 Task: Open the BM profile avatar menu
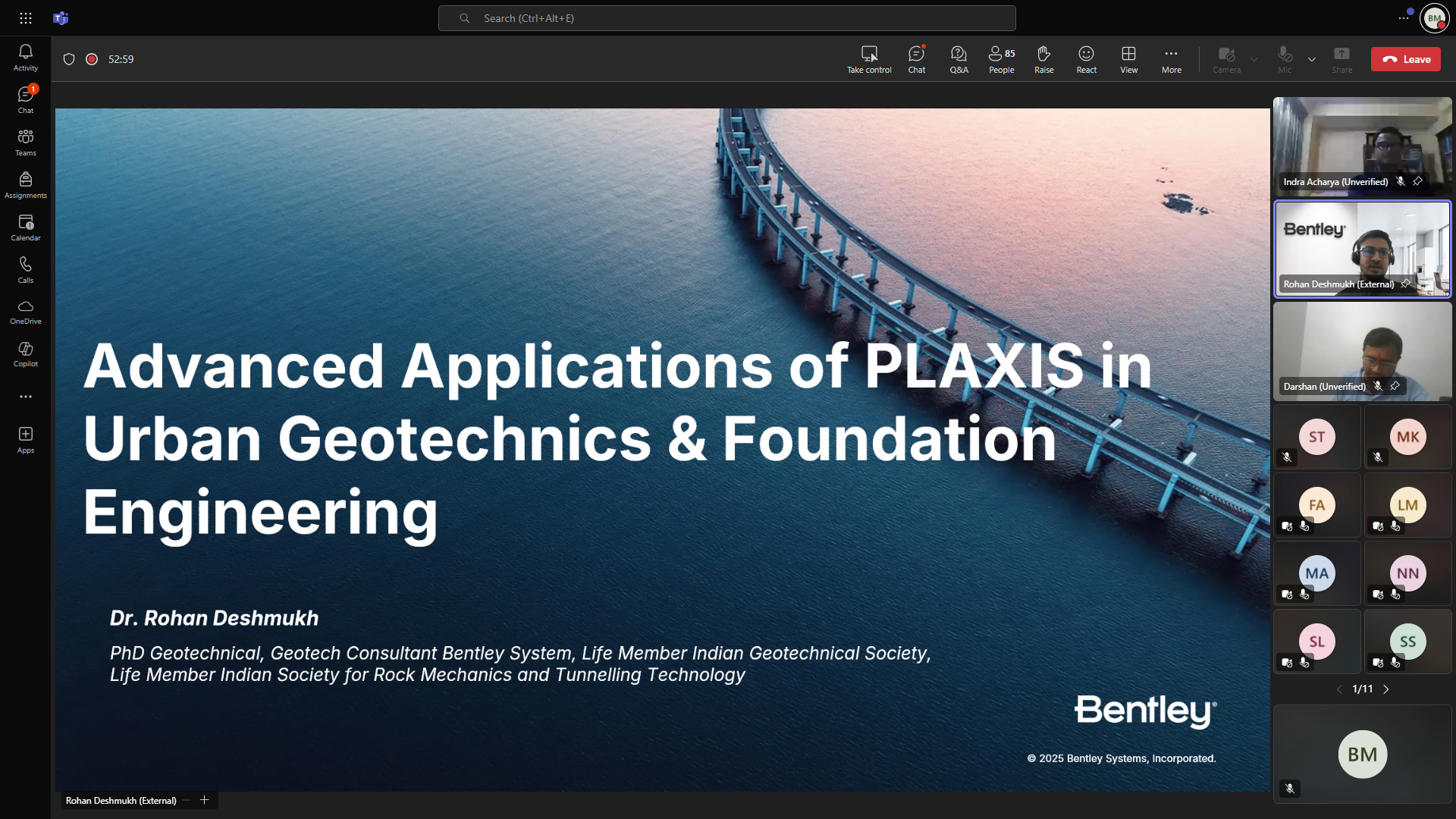pyautogui.click(x=1434, y=18)
